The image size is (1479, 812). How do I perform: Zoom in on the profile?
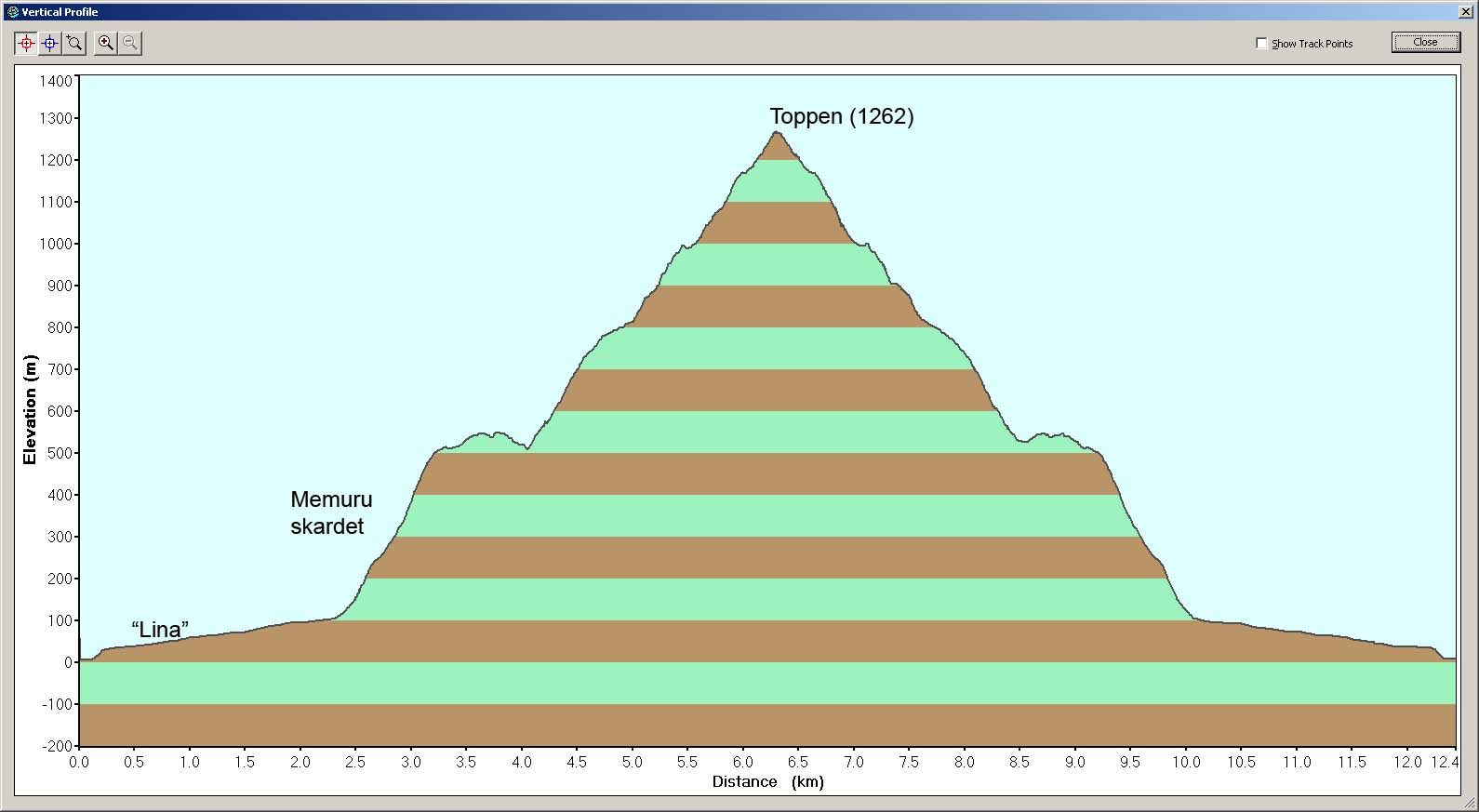[106, 44]
